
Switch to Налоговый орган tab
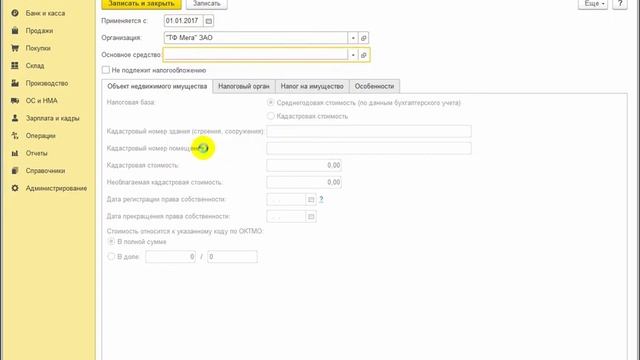click(x=244, y=87)
